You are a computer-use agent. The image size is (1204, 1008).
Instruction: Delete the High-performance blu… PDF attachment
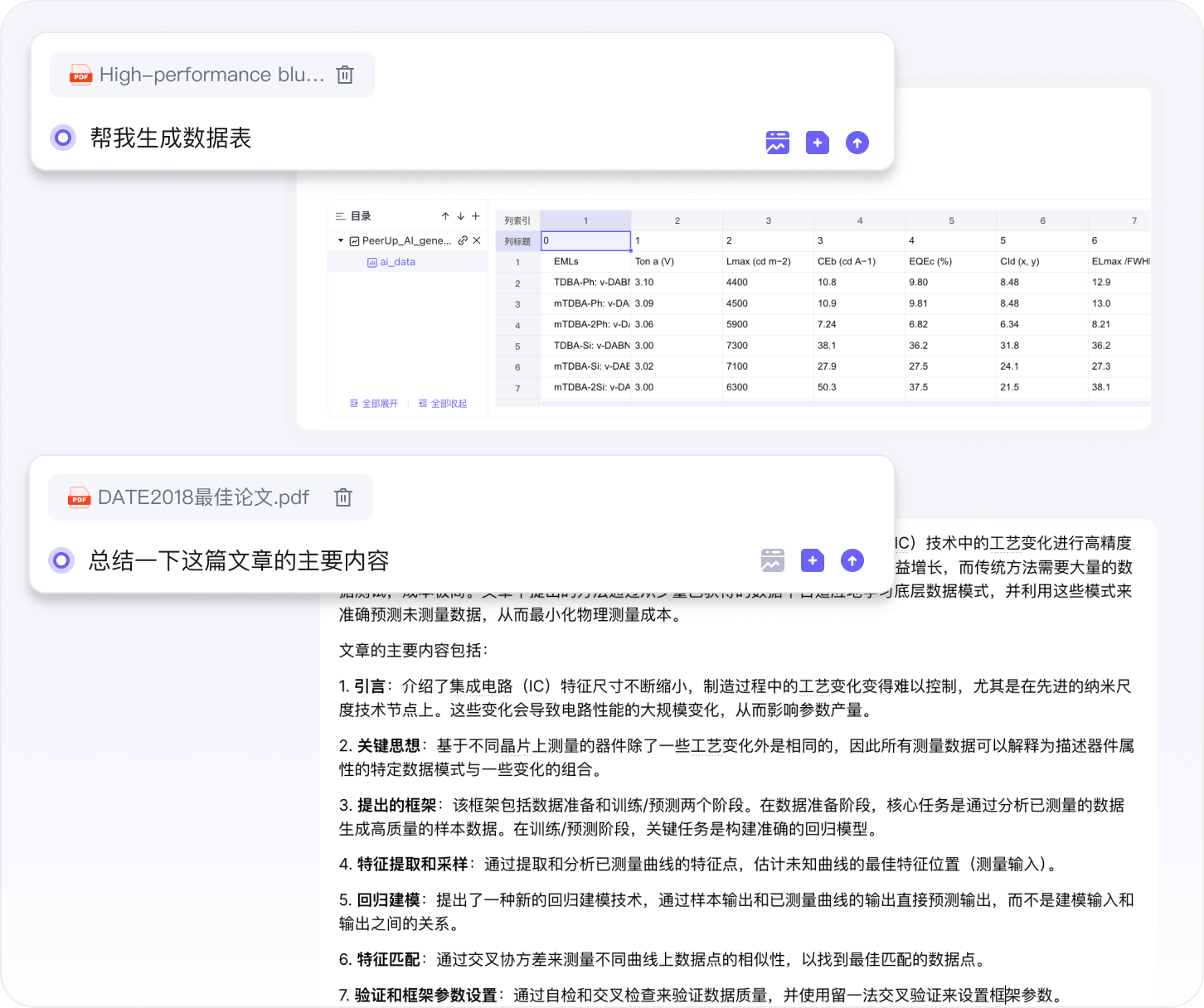(x=345, y=75)
